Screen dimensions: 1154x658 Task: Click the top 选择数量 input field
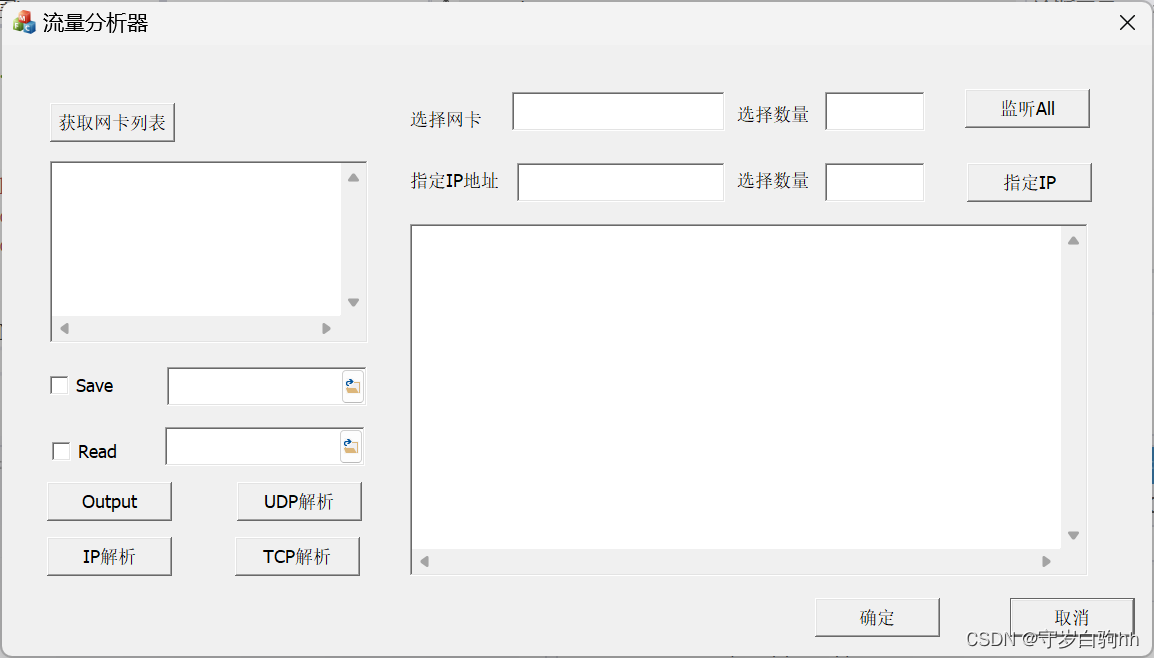click(875, 111)
